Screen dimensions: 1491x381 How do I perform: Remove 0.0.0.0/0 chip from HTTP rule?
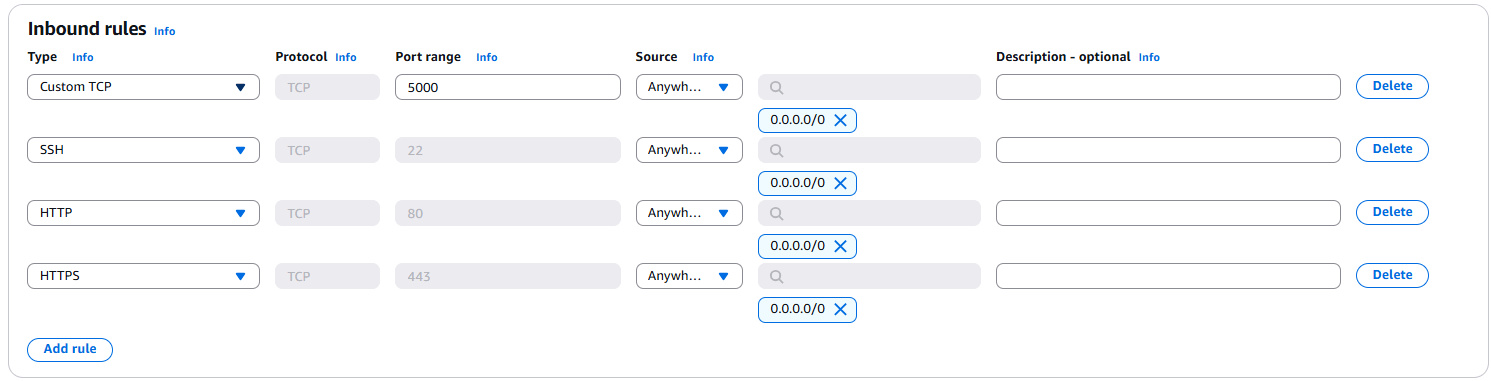tap(840, 246)
